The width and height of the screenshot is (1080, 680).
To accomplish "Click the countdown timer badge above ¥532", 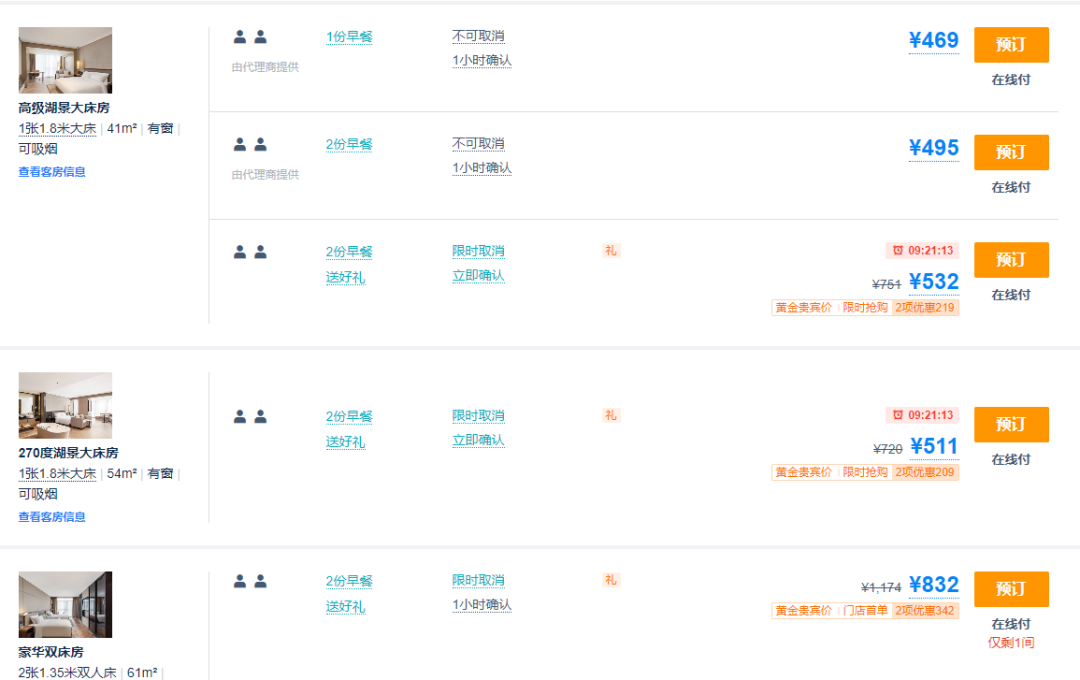I will [922, 251].
